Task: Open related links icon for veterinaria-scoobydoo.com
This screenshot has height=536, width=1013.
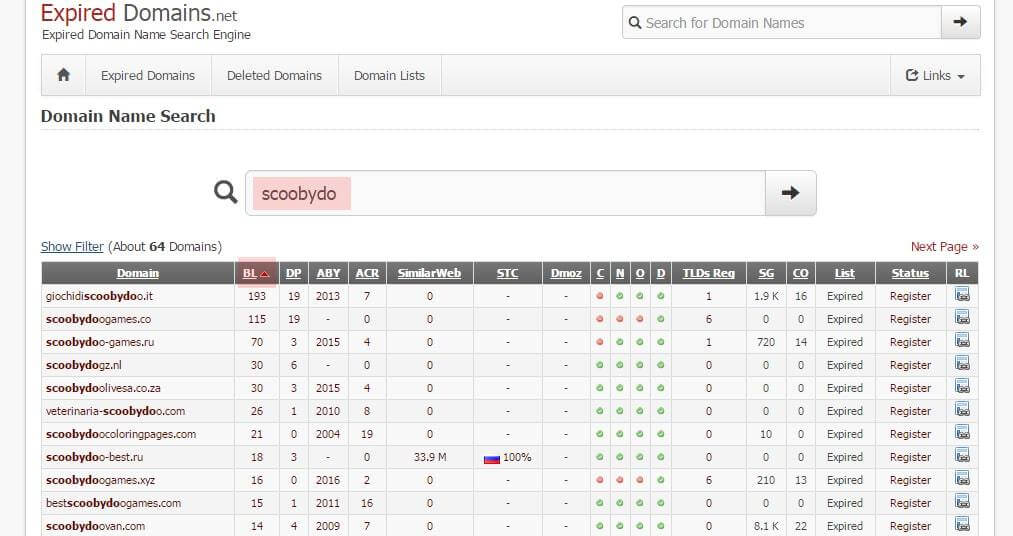Action: tap(962, 409)
